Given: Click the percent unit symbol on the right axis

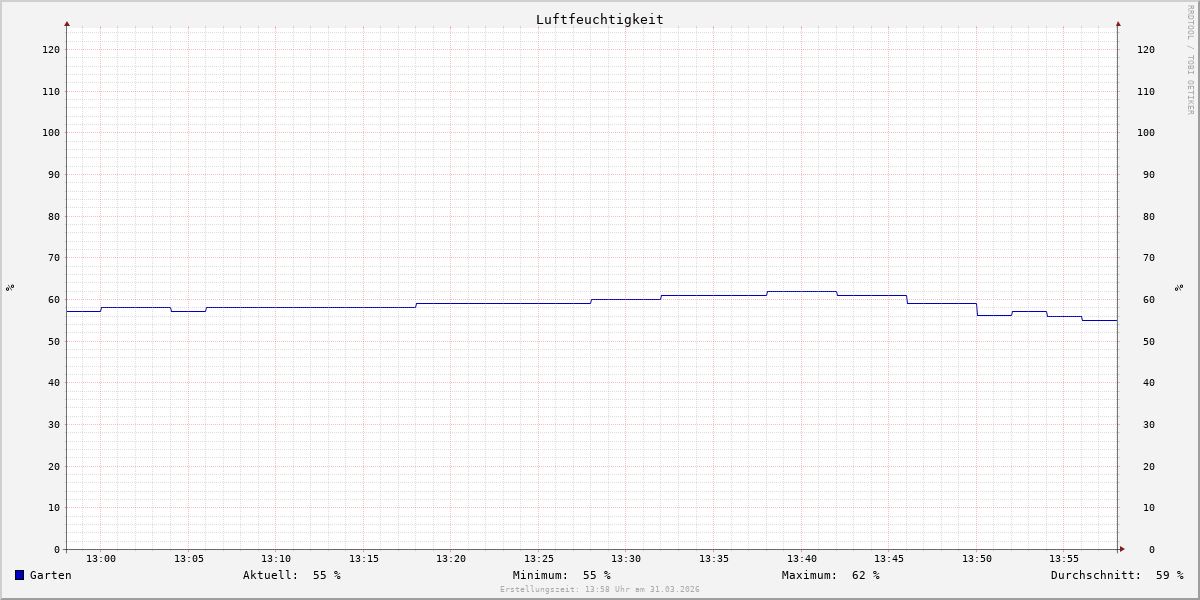Looking at the screenshot, I should tap(1179, 287).
